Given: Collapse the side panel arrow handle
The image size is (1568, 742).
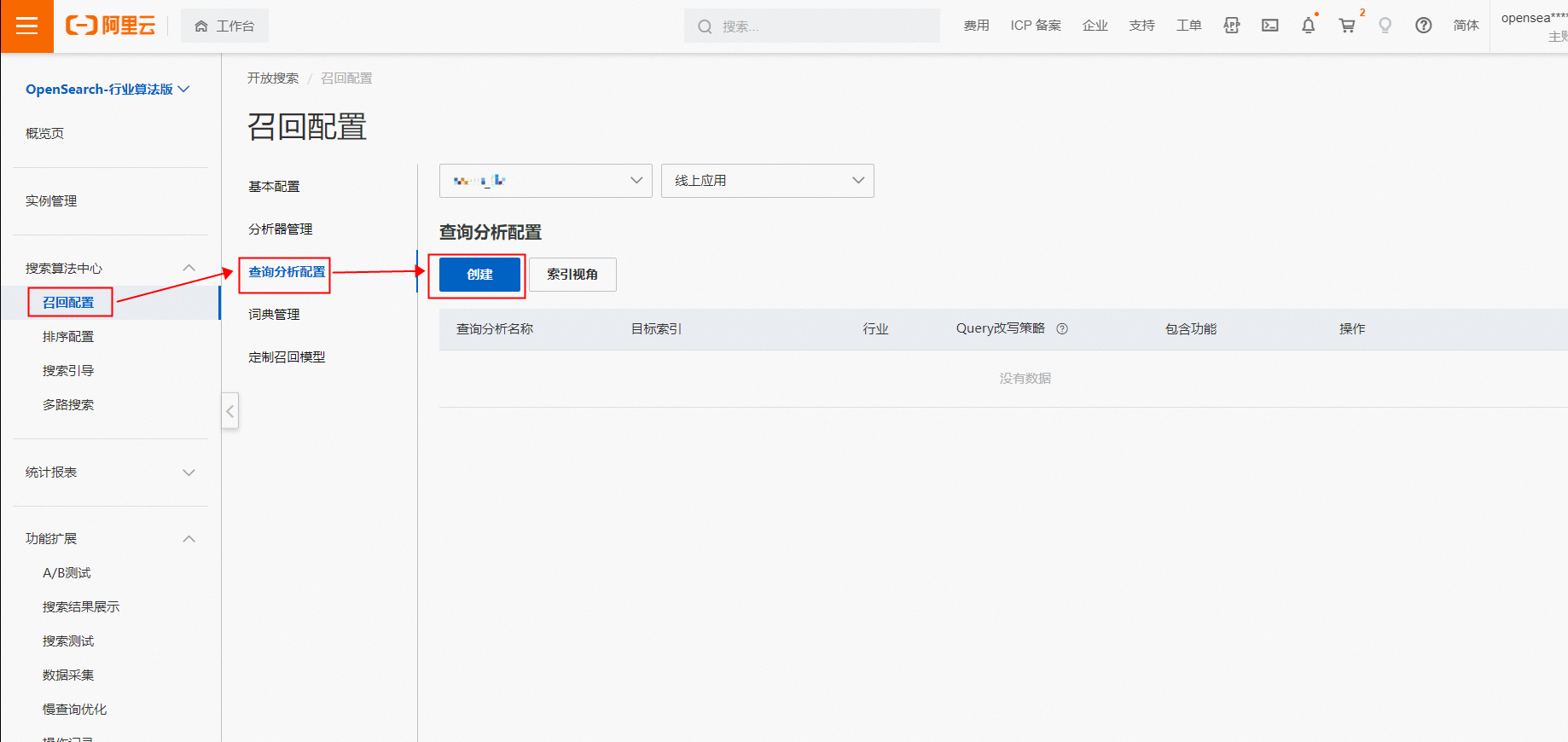Looking at the screenshot, I should (x=230, y=411).
